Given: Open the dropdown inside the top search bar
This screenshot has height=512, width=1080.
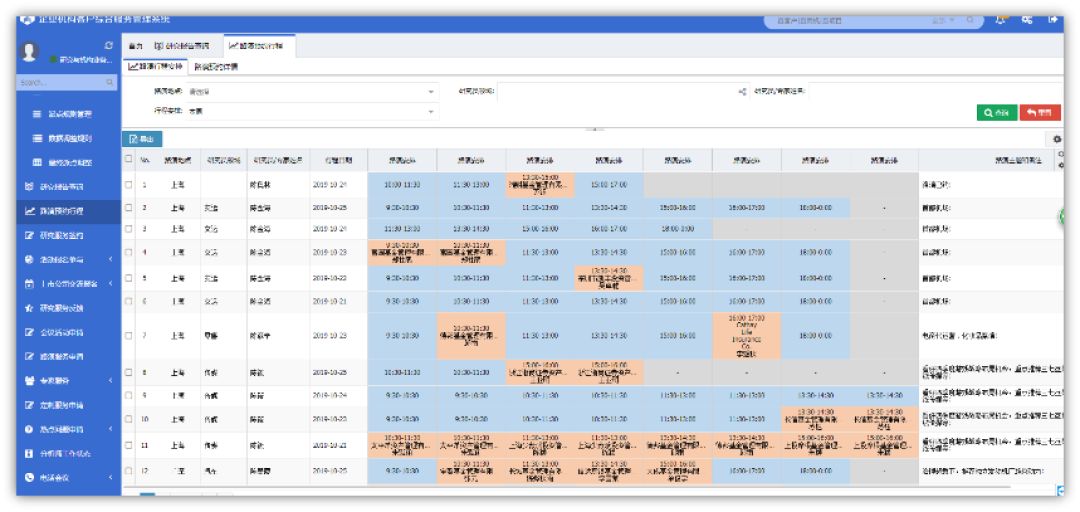Looking at the screenshot, I should 941,21.
